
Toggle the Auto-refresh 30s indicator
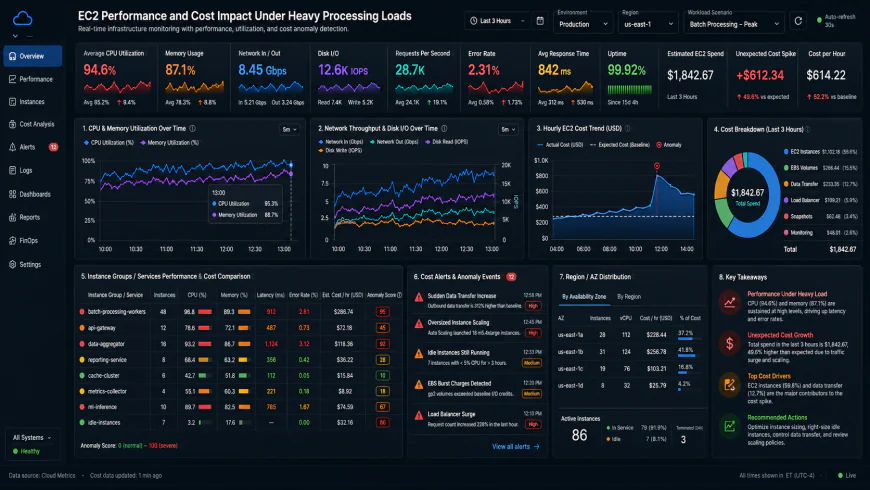click(x=836, y=21)
